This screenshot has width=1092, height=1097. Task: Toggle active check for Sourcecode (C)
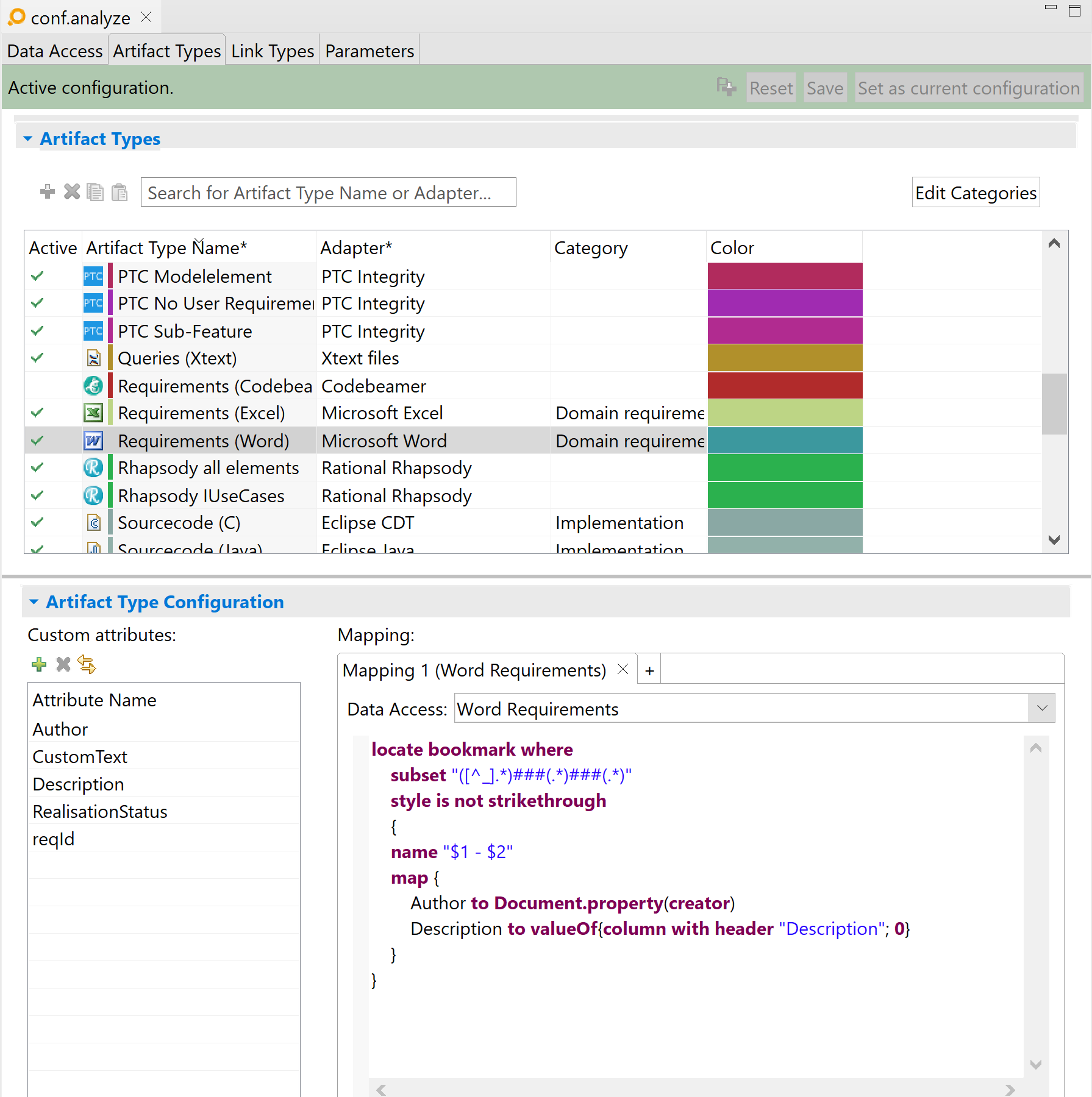37,522
